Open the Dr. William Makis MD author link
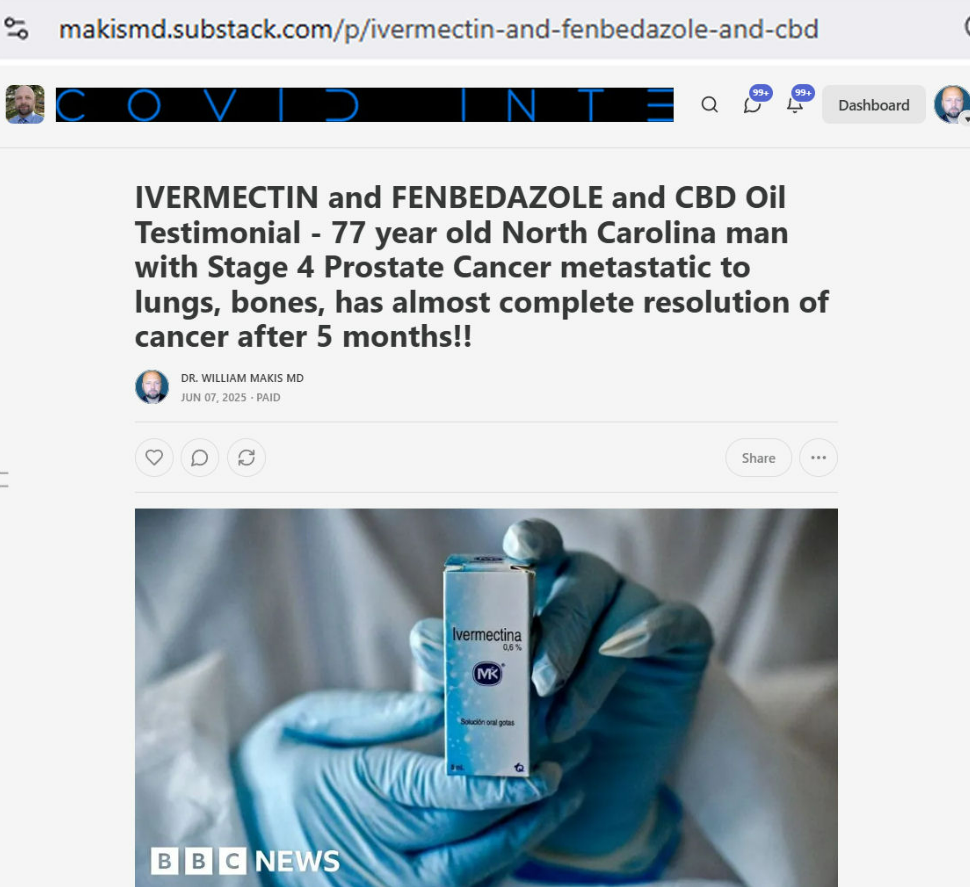Viewport: 970px width, 887px height. click(242, 378)
